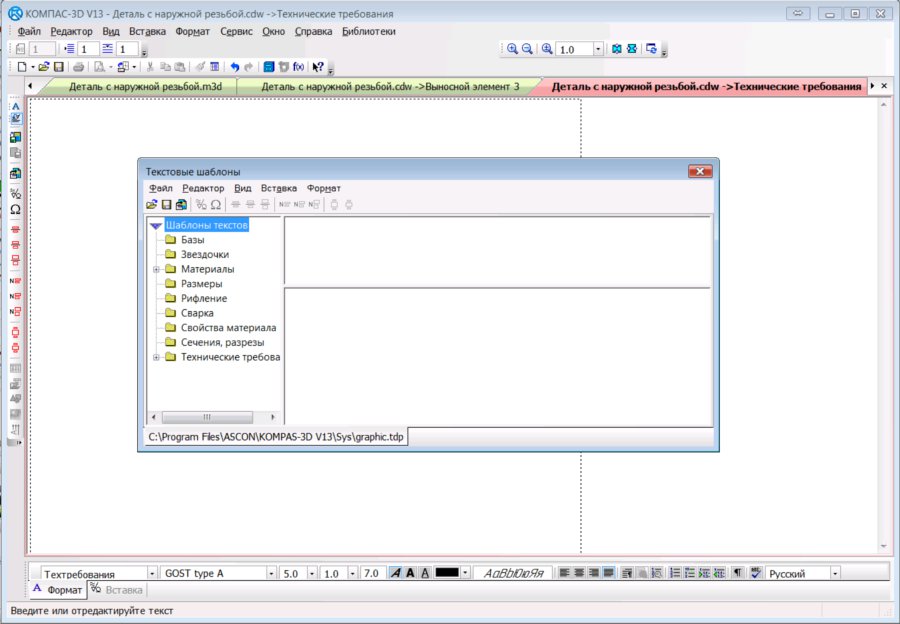The height and width of the screenshot is (624, 900).
Task: Open the Окно menu
Action: click(273, 32)
